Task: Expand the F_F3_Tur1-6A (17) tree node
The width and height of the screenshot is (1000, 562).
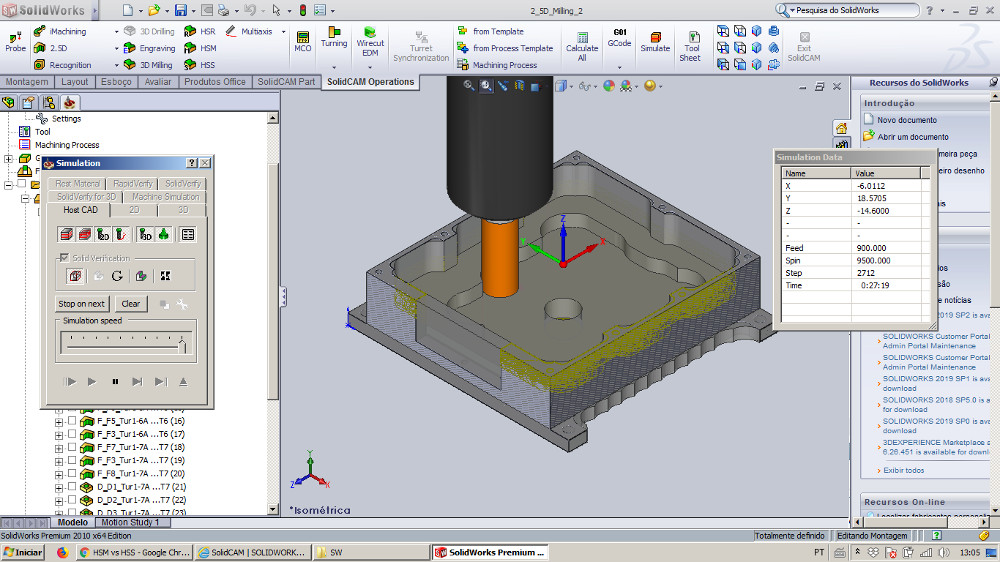Action: click(x=59, y=434)
